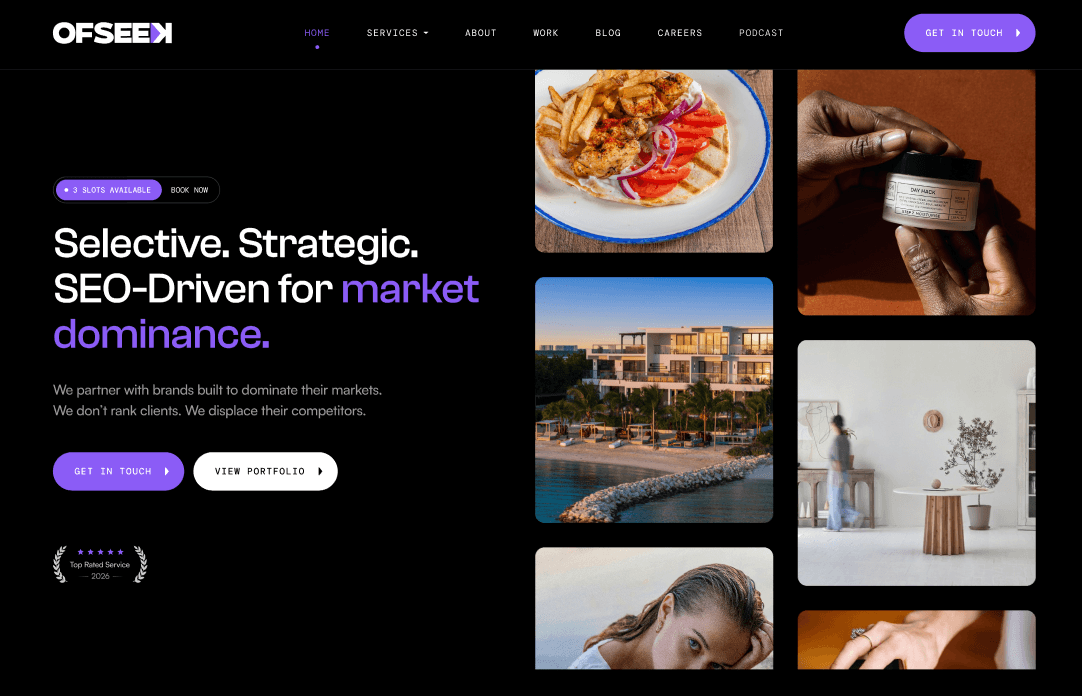This screenshot has width=1082, height=696.
Task: Open the food plate thumbnail image
Action: point(653,161)
